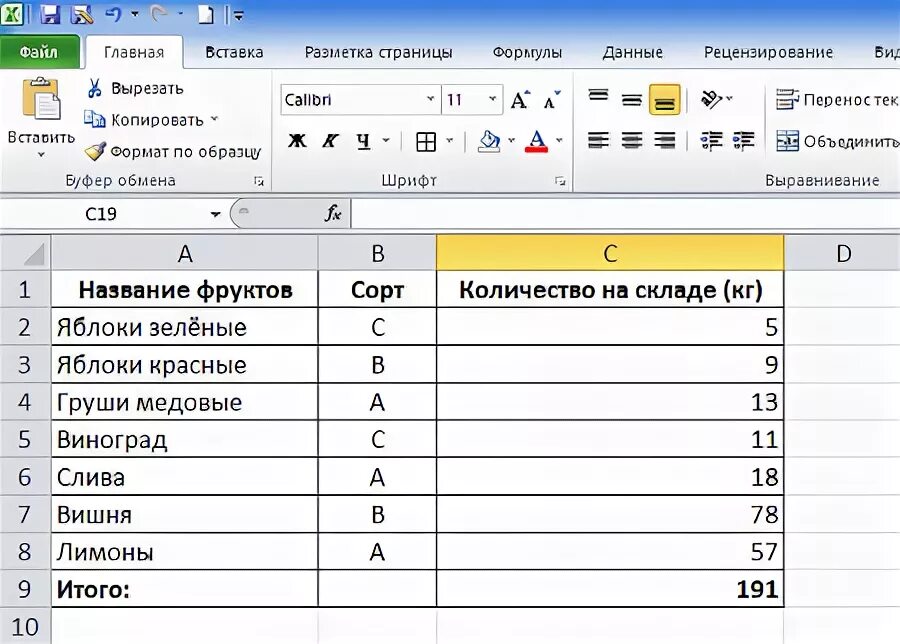The width and height of the screenshot is (900, 644).
Task: Open underline style dropdown arrow
Action: pyautogui.click(x=386, y=141)
